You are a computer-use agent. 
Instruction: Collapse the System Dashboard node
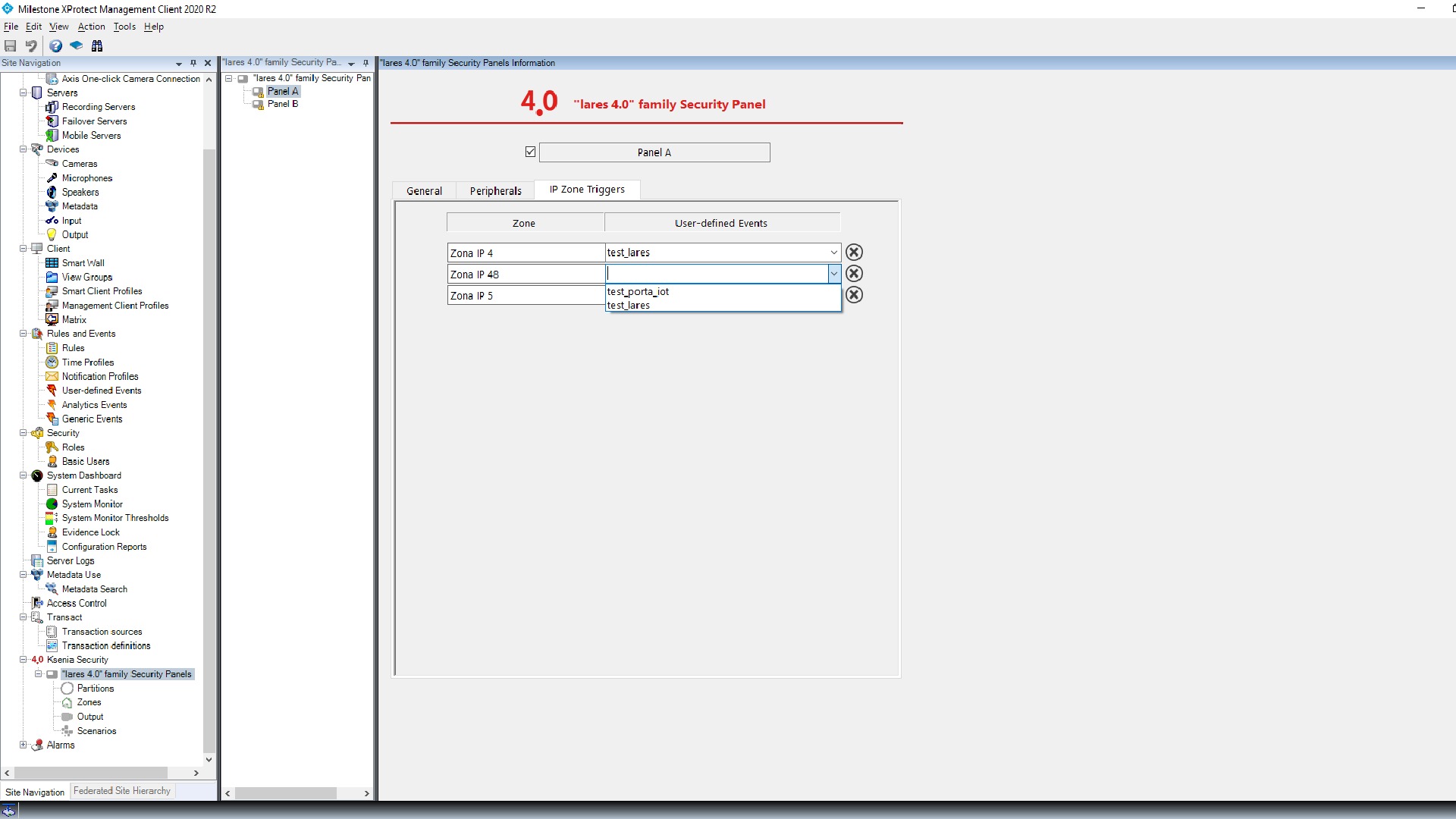pyautogui.click(x=23, y=475)
